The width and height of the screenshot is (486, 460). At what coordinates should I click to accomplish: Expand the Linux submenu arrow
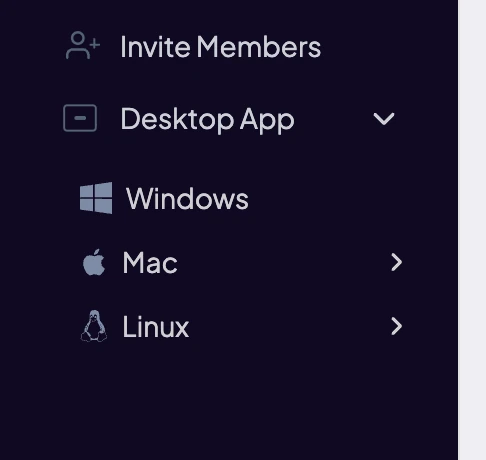[x=396, y=326]
